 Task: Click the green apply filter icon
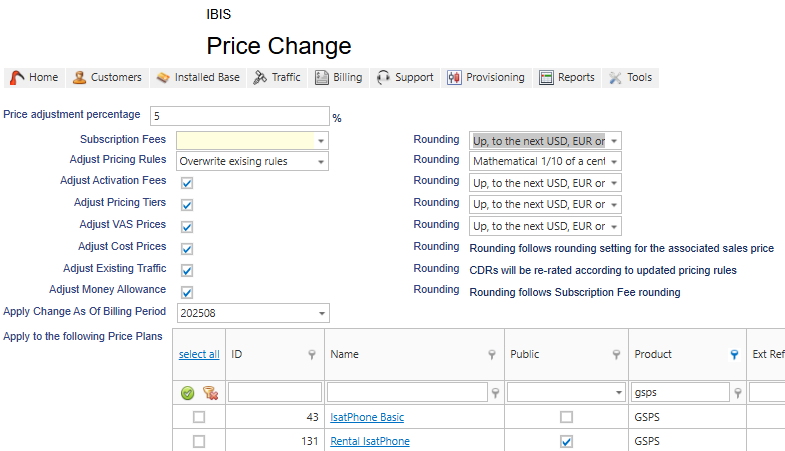point(187,393)
